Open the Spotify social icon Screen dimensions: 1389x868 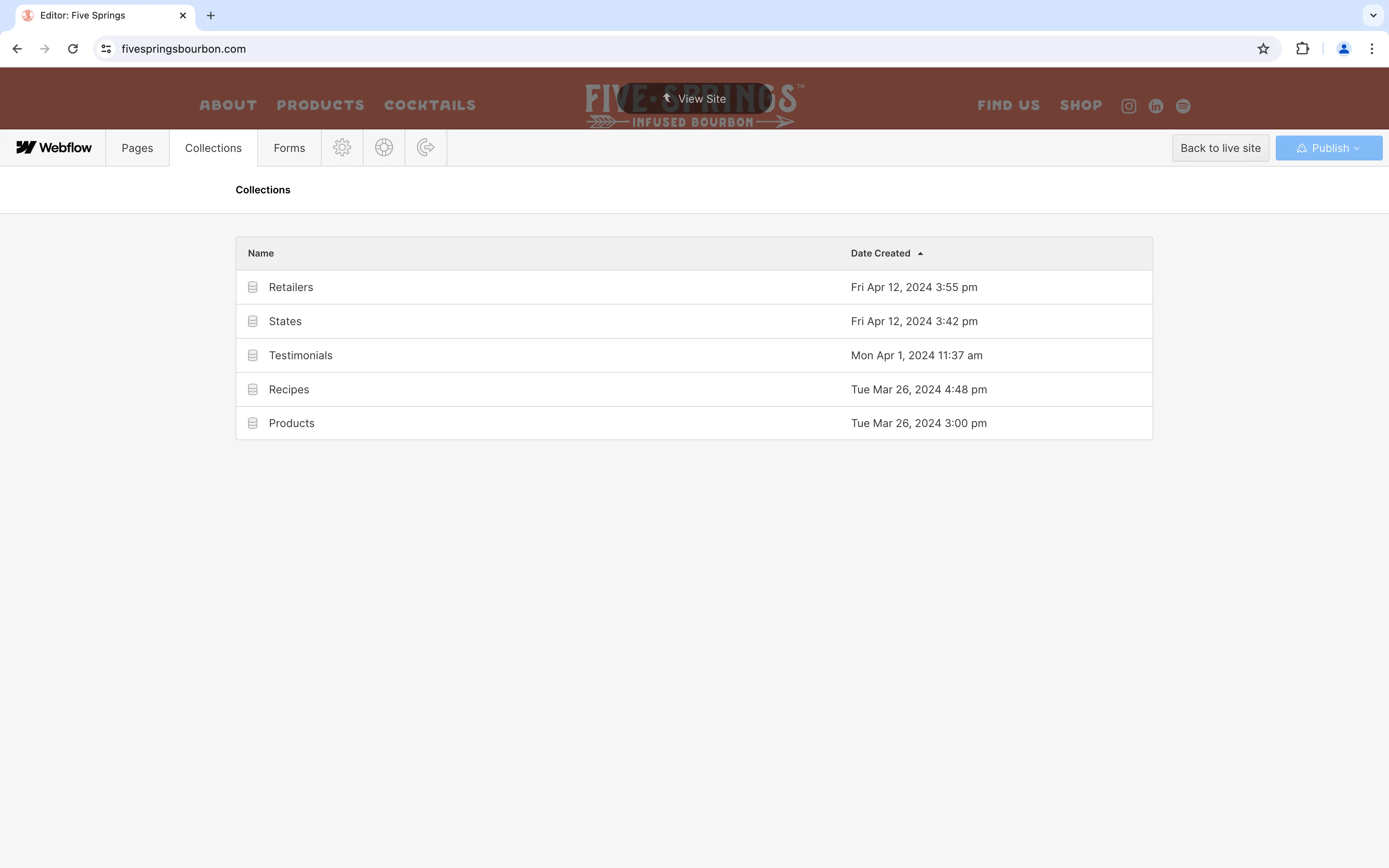1183,106
